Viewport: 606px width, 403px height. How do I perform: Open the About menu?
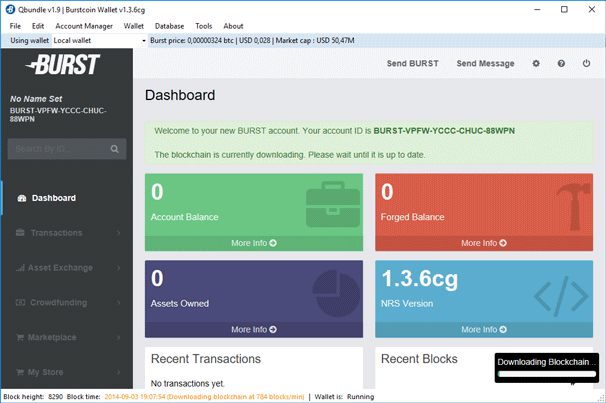233,26
